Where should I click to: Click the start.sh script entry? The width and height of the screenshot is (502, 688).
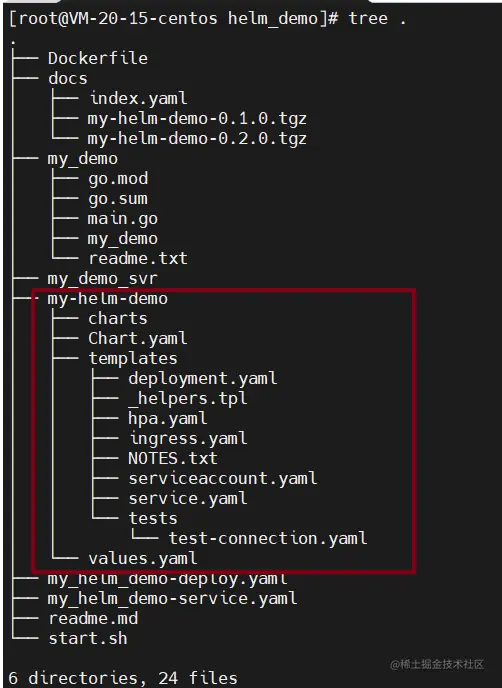(88, 638)
